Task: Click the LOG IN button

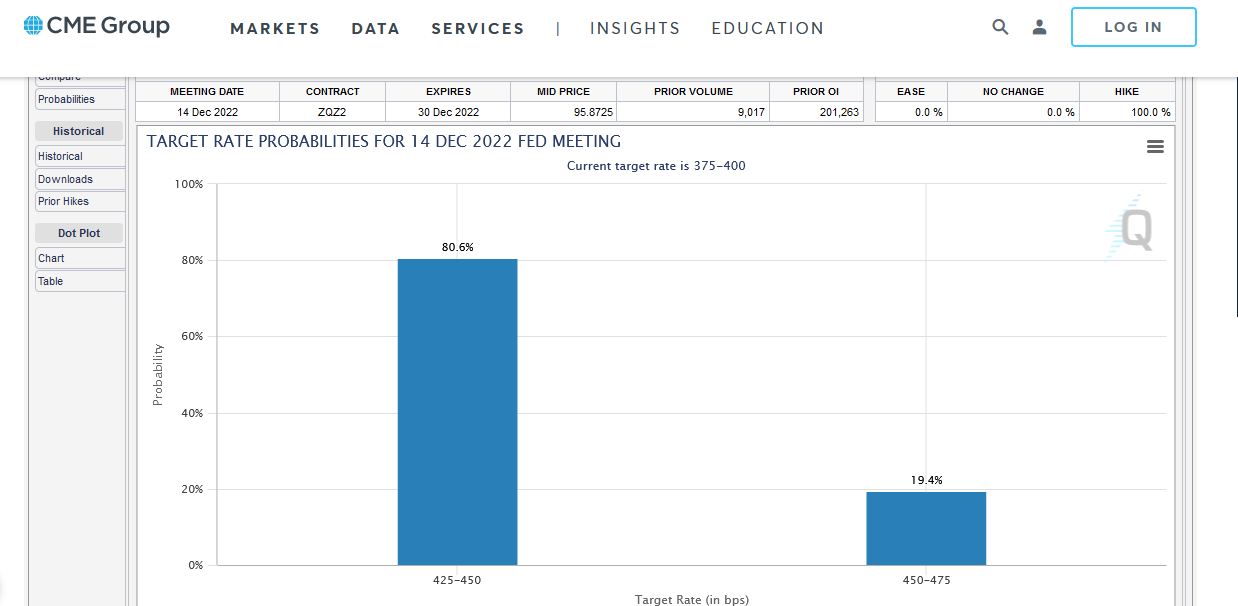Action: click(1133, 27)
